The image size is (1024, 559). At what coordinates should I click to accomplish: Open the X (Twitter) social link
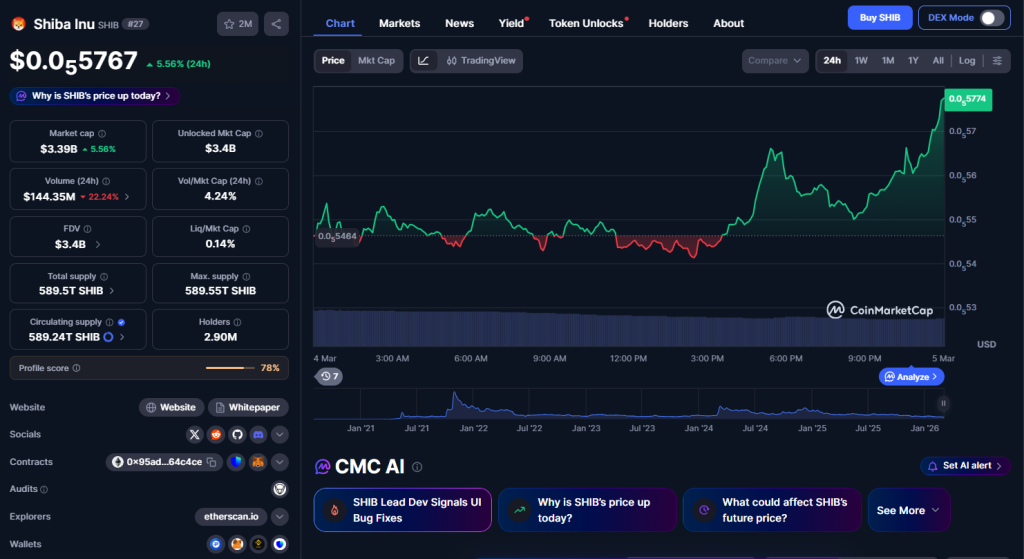[195, 435]
